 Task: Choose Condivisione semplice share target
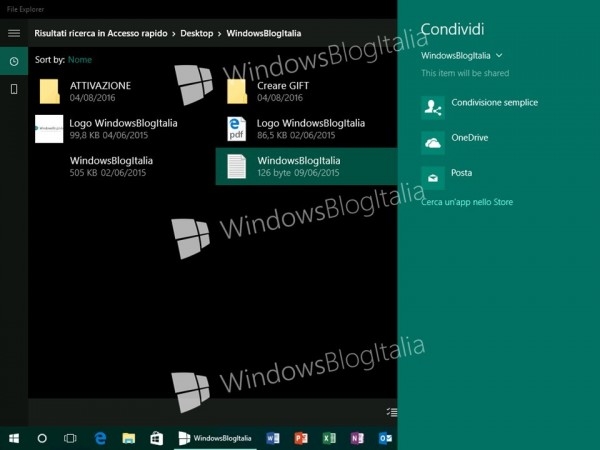click(494, 103)
